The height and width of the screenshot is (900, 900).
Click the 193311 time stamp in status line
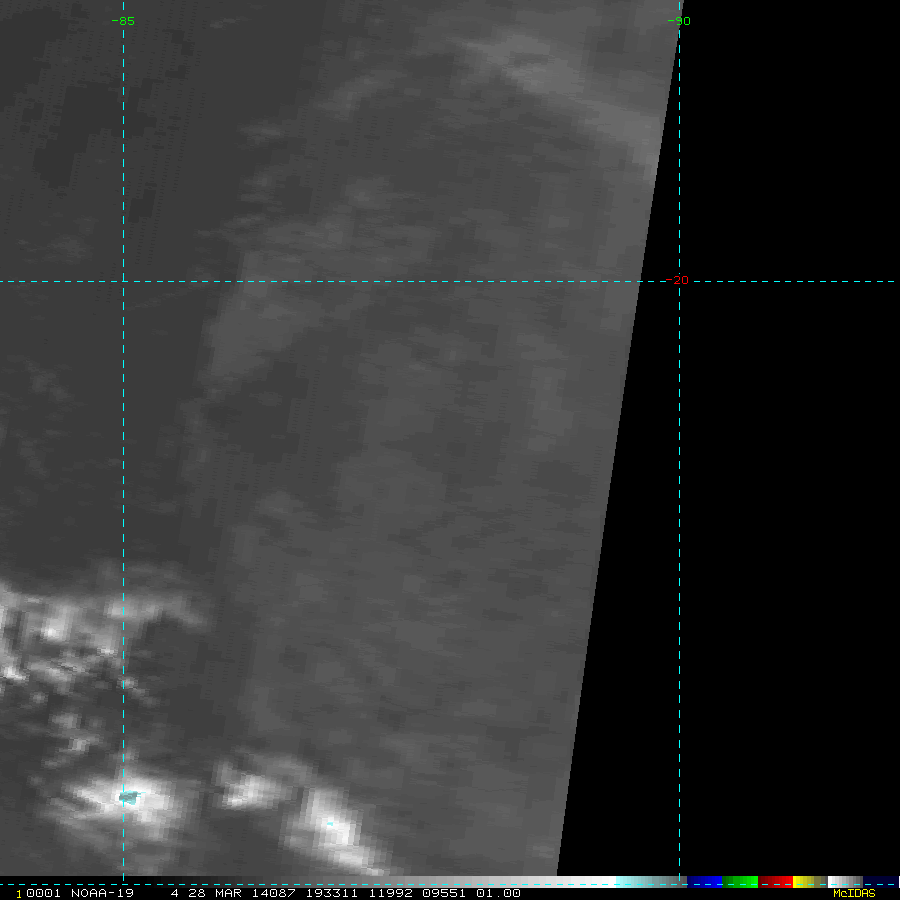click(x=331, y=893)
